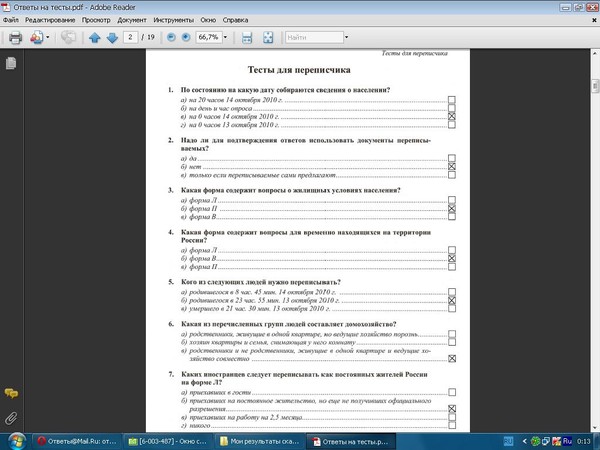The width and height of the screenshot is (600, 450).
Task: Check box for answer 'да' in question 2
Action: [452, 158]
